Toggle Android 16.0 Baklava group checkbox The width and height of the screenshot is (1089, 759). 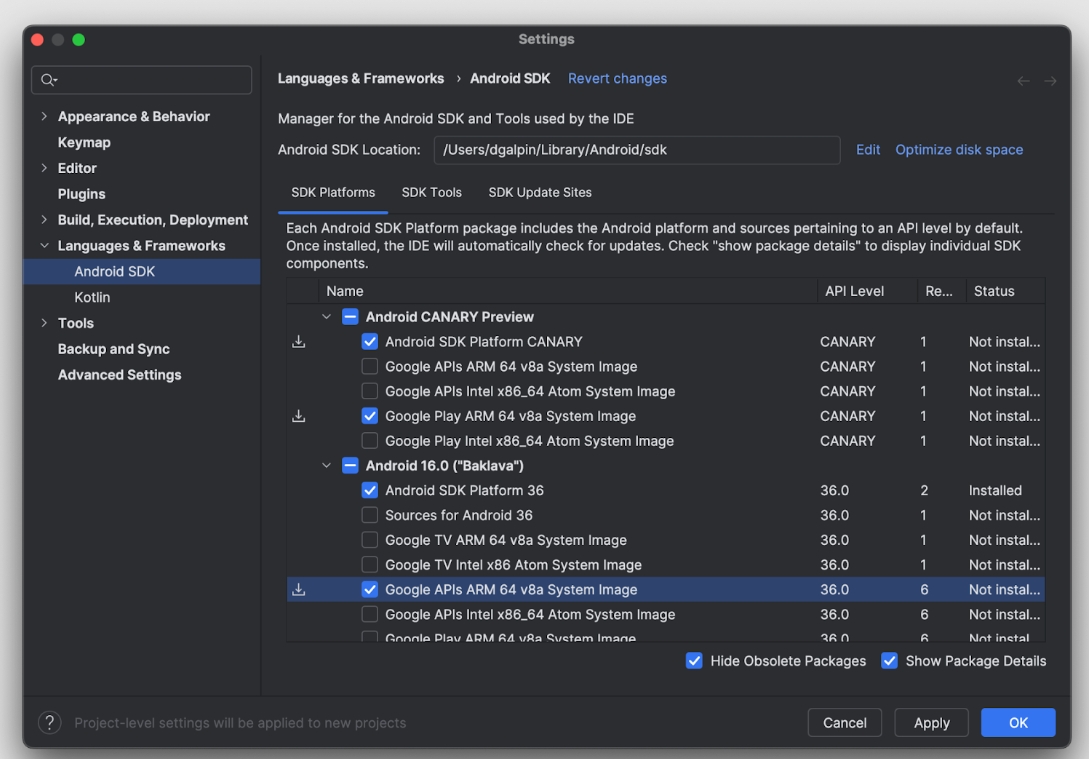[350, 466]
